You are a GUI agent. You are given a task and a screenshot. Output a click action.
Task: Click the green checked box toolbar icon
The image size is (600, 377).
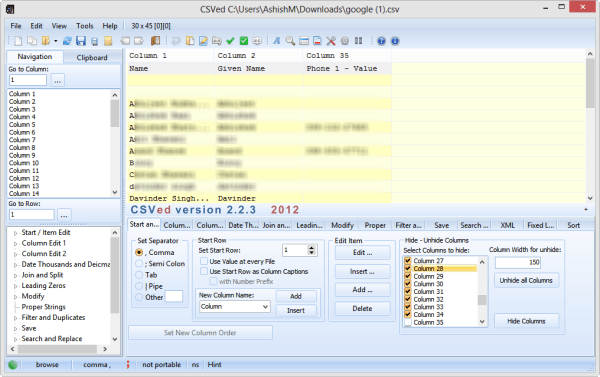[x=243, y=41]
